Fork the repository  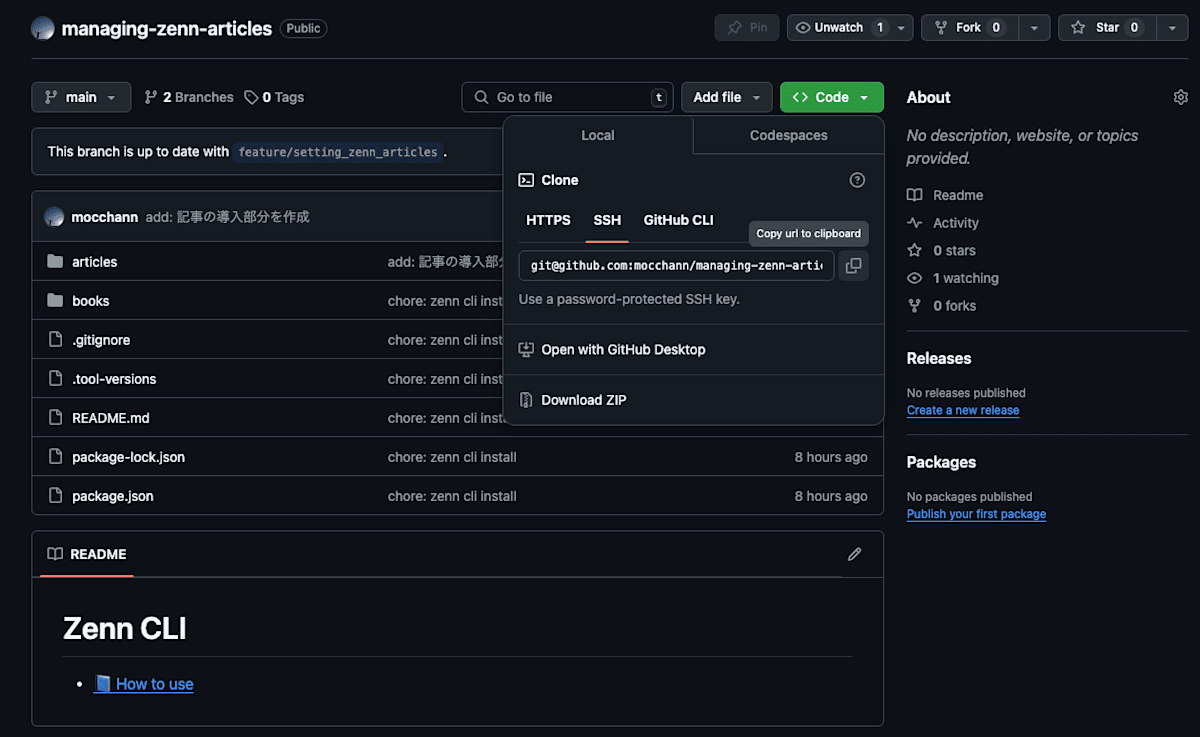point(969,28)
